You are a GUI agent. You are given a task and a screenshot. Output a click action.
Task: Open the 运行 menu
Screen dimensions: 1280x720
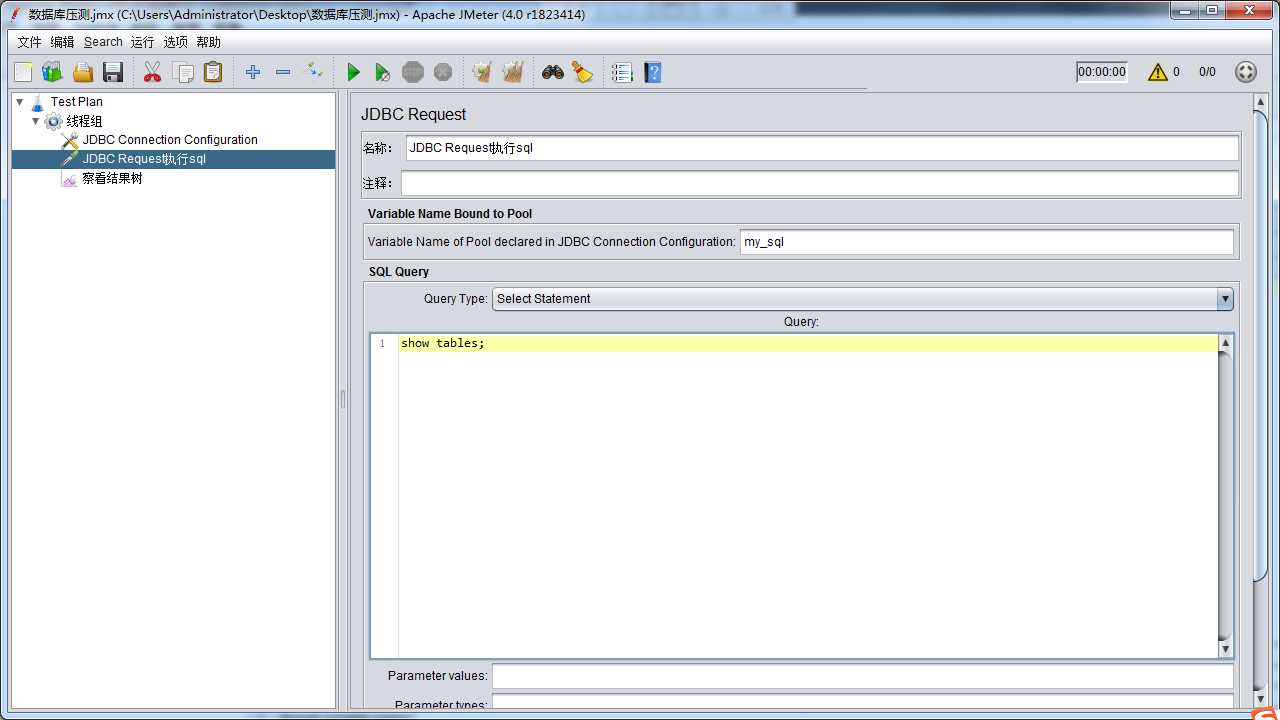142,42
